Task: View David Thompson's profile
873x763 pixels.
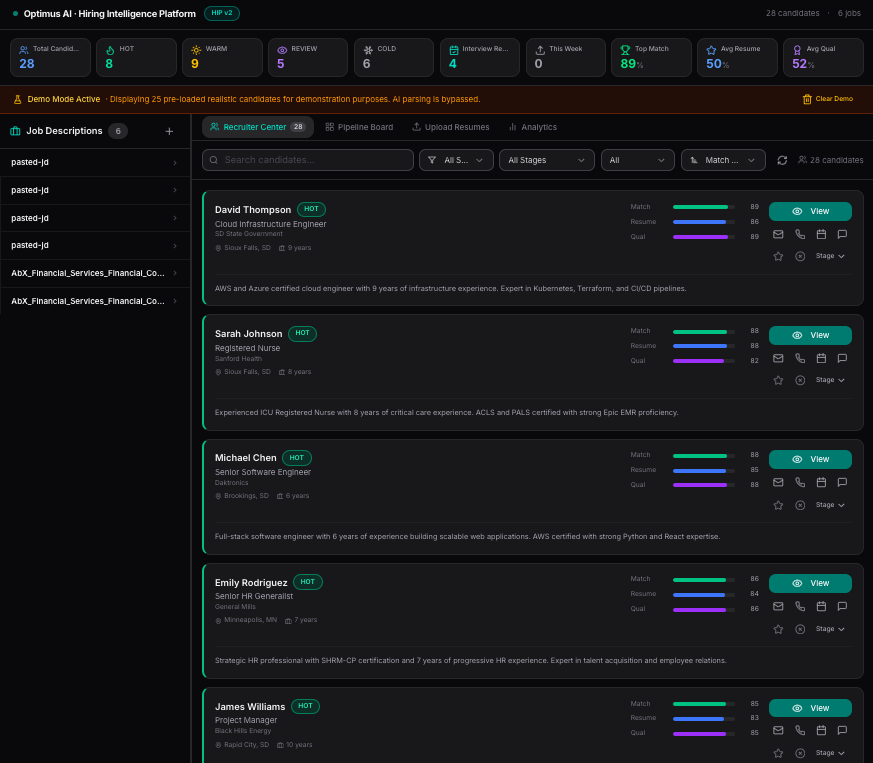Action: tap(810, 212)
